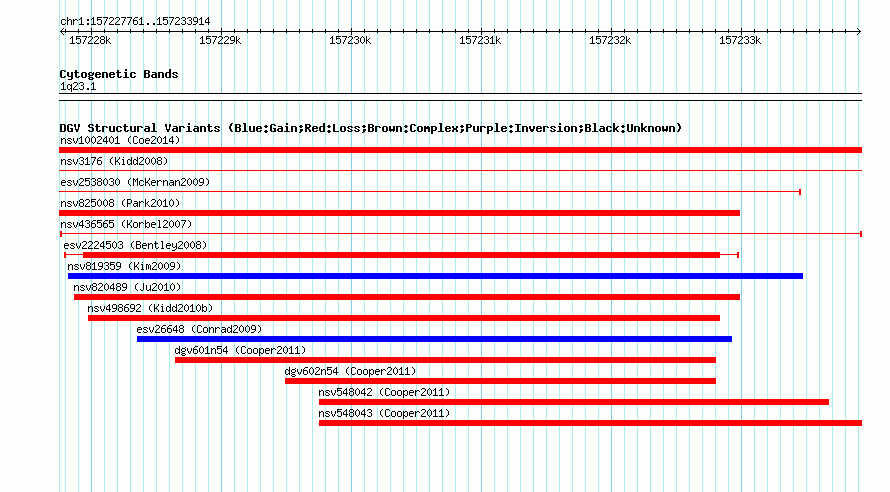Click the esv2224503 (Bentley2008) label

[x=135, y=245]
